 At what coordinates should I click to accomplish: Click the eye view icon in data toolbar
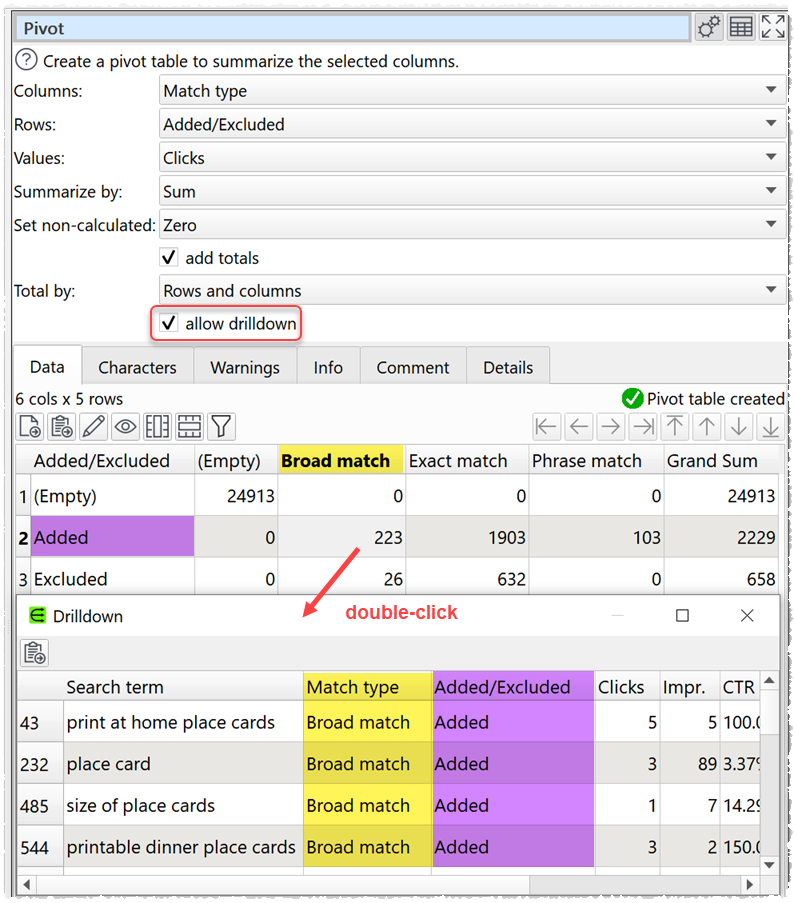tap(125, 428)
